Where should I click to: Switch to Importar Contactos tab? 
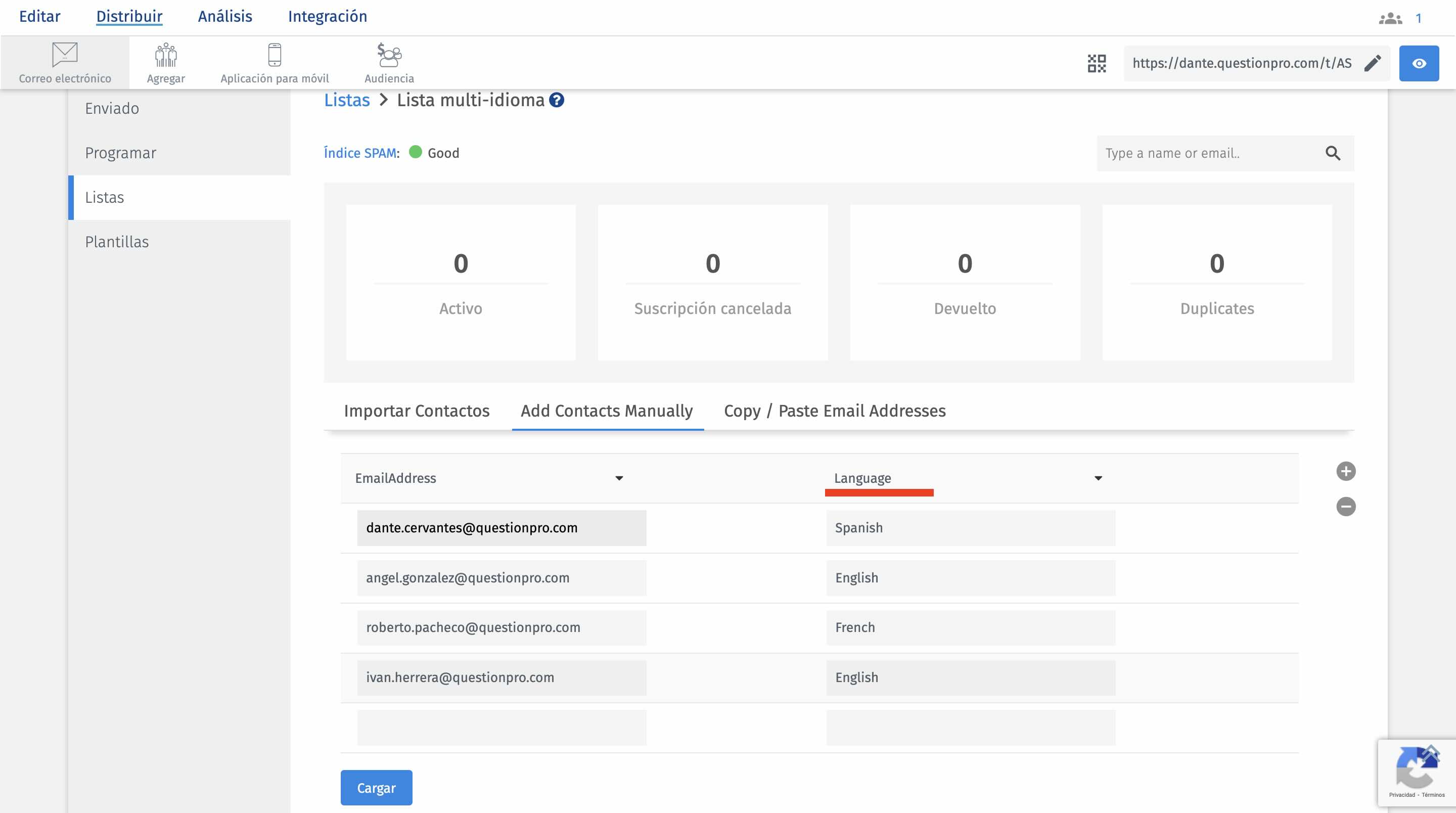[417, 411]
